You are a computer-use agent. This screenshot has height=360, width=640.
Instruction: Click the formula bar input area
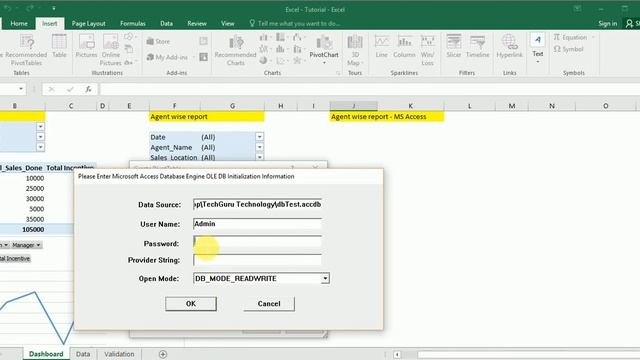[369, 89]
